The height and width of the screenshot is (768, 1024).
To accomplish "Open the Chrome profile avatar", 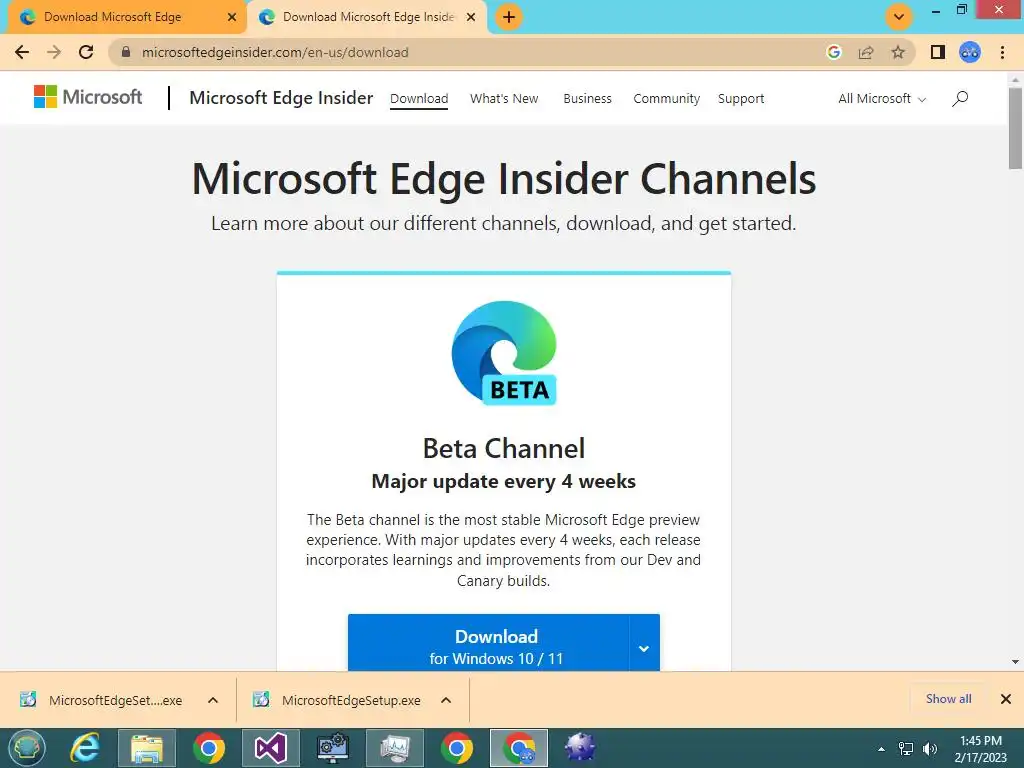I will [x=970, y=52].
